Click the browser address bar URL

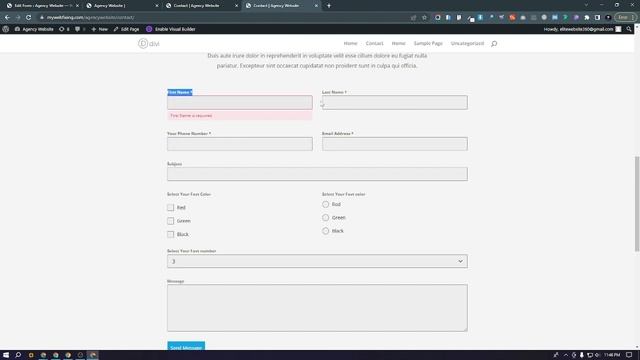(x=91, y=18)
